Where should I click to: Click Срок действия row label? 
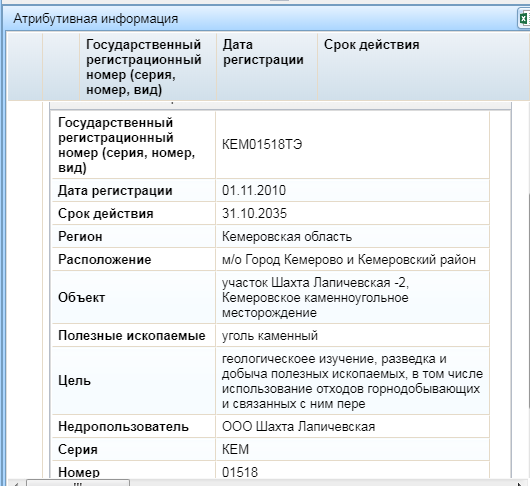(106, 214)
